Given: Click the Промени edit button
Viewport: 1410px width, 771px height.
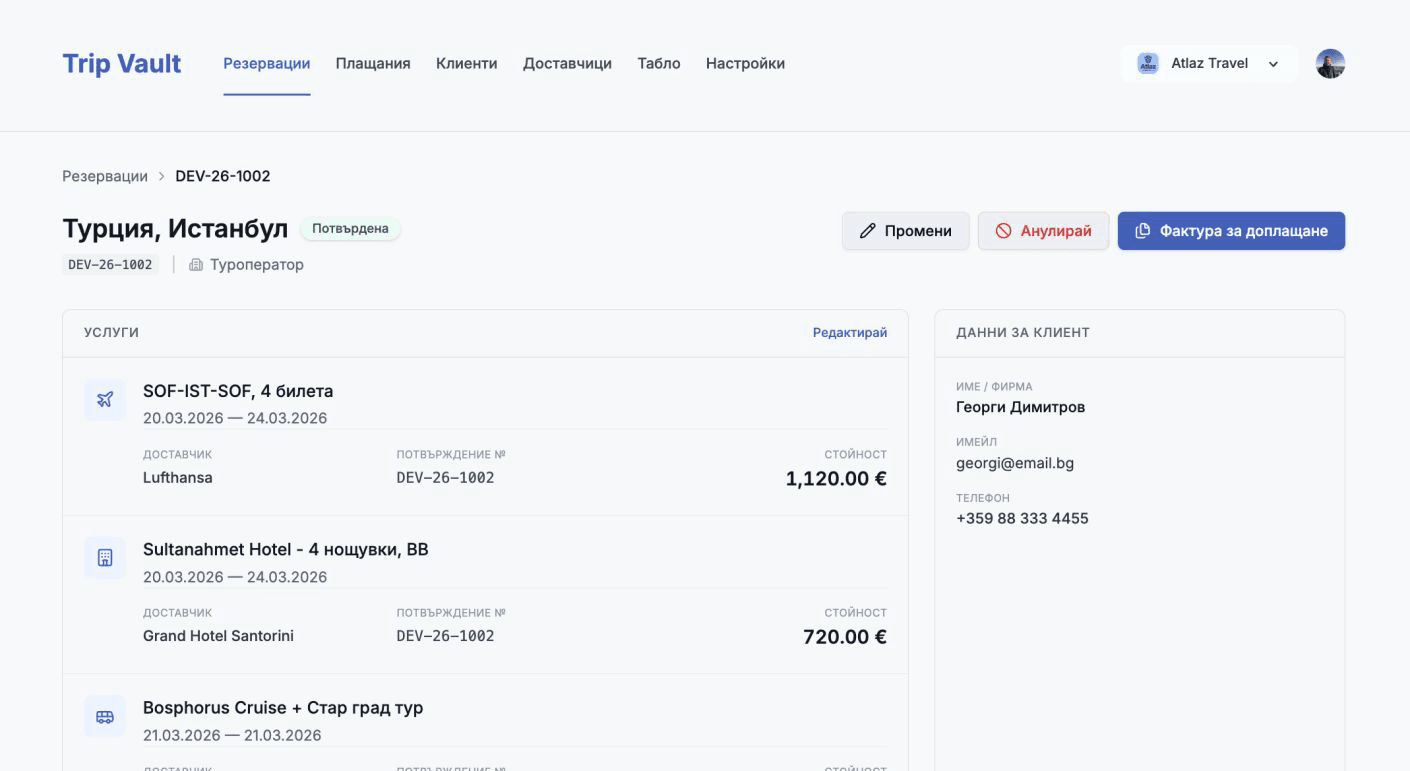Looking at the screenshot, I should (x=906, y=231).
